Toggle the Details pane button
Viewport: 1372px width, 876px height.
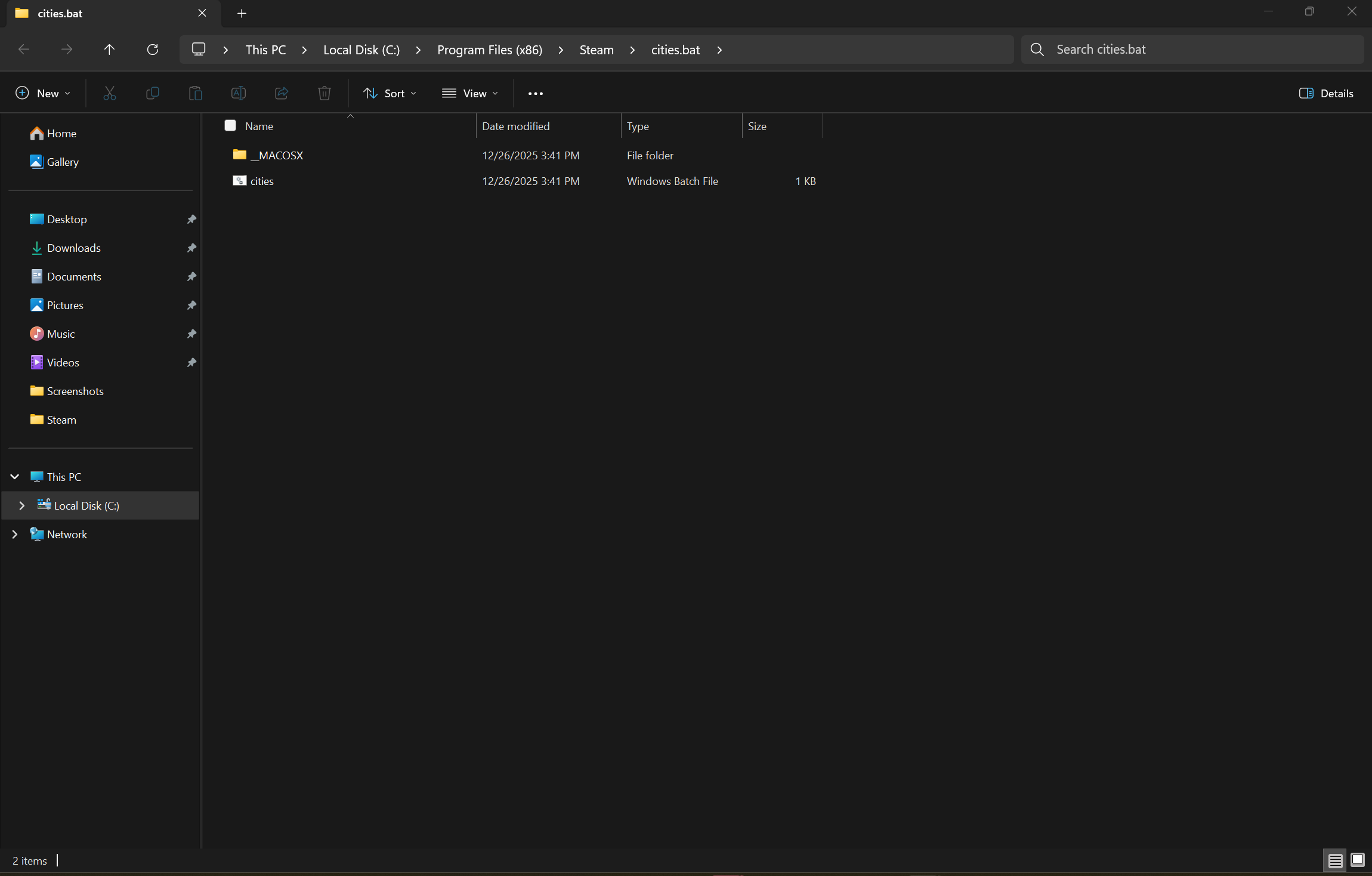1327,93
